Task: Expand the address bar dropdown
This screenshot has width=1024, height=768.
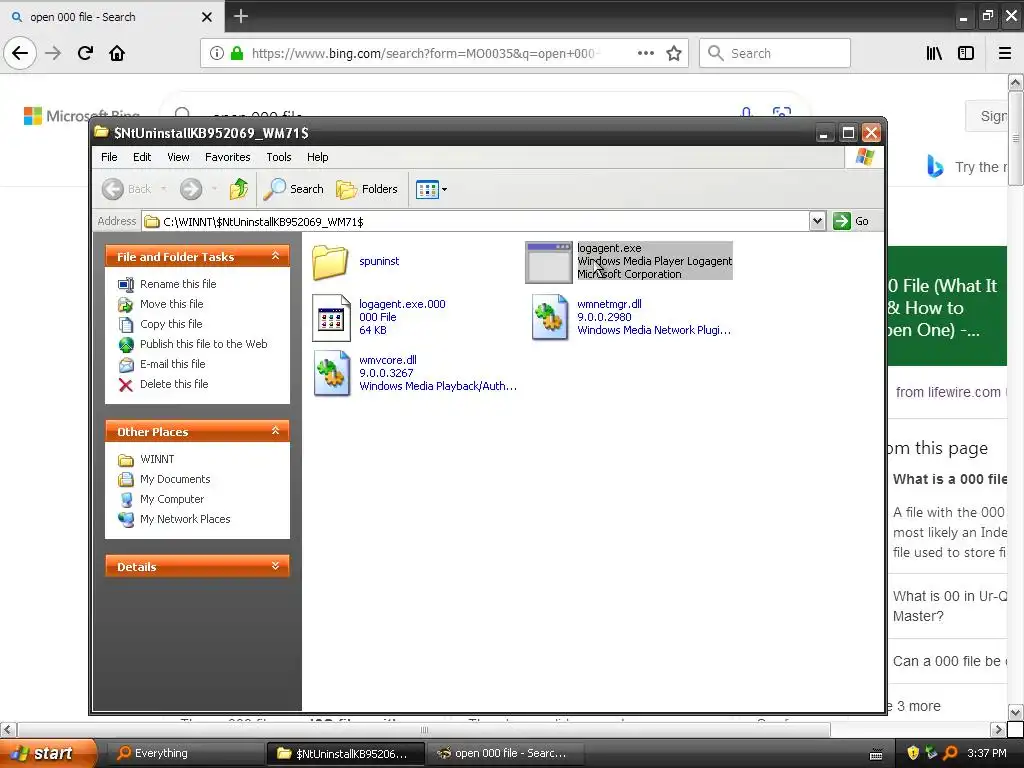Action: coord(817,221)
